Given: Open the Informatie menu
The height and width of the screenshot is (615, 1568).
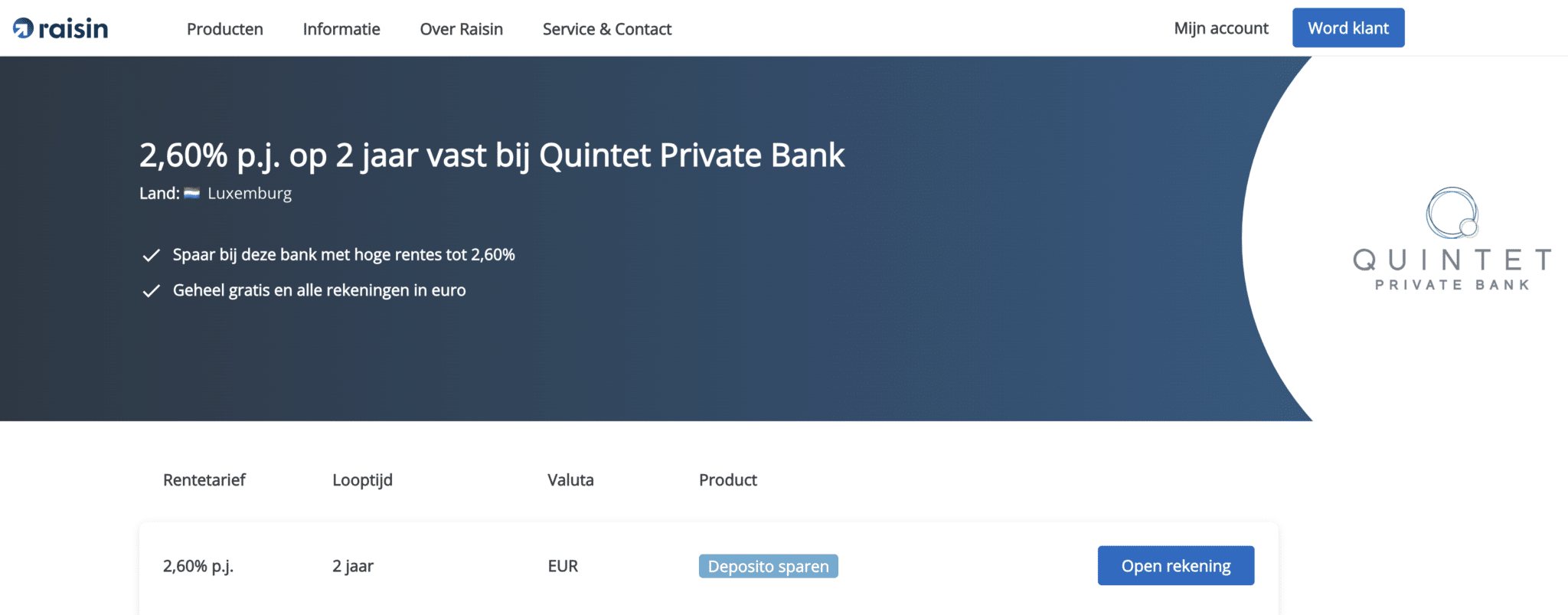Looking at the screenshot, I should (341, 29).
